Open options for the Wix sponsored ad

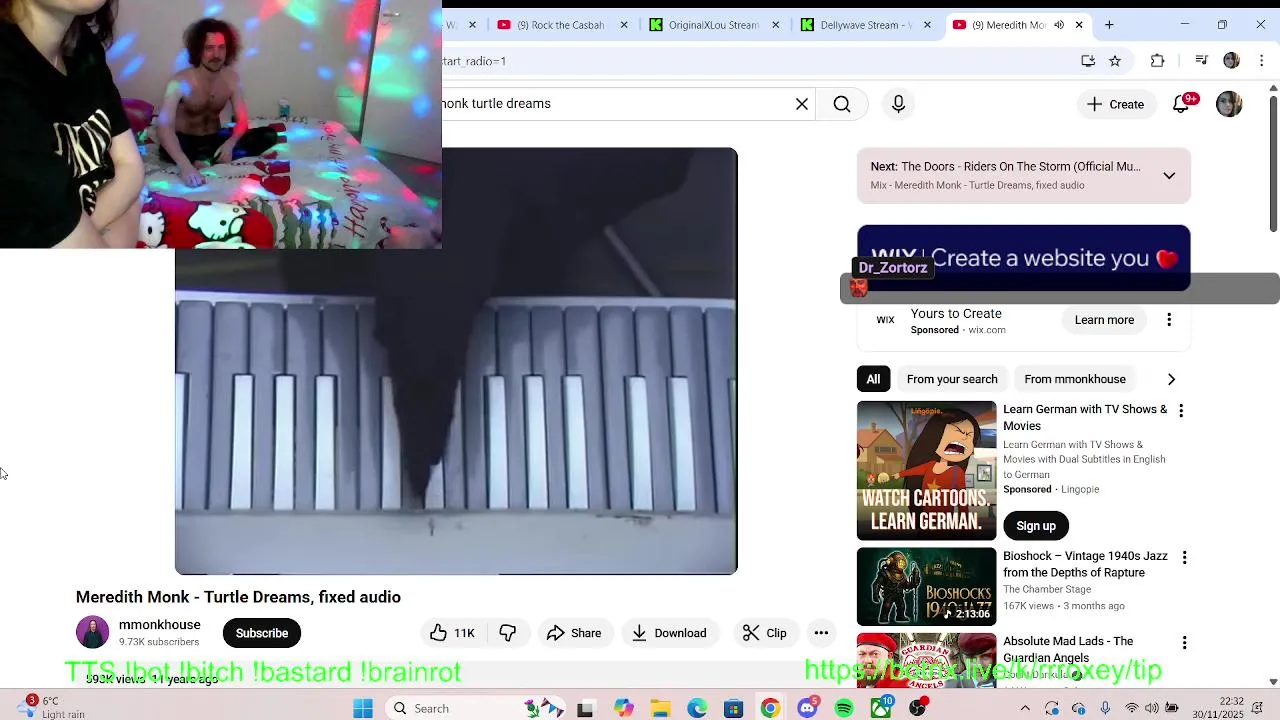coord(1169,320)
